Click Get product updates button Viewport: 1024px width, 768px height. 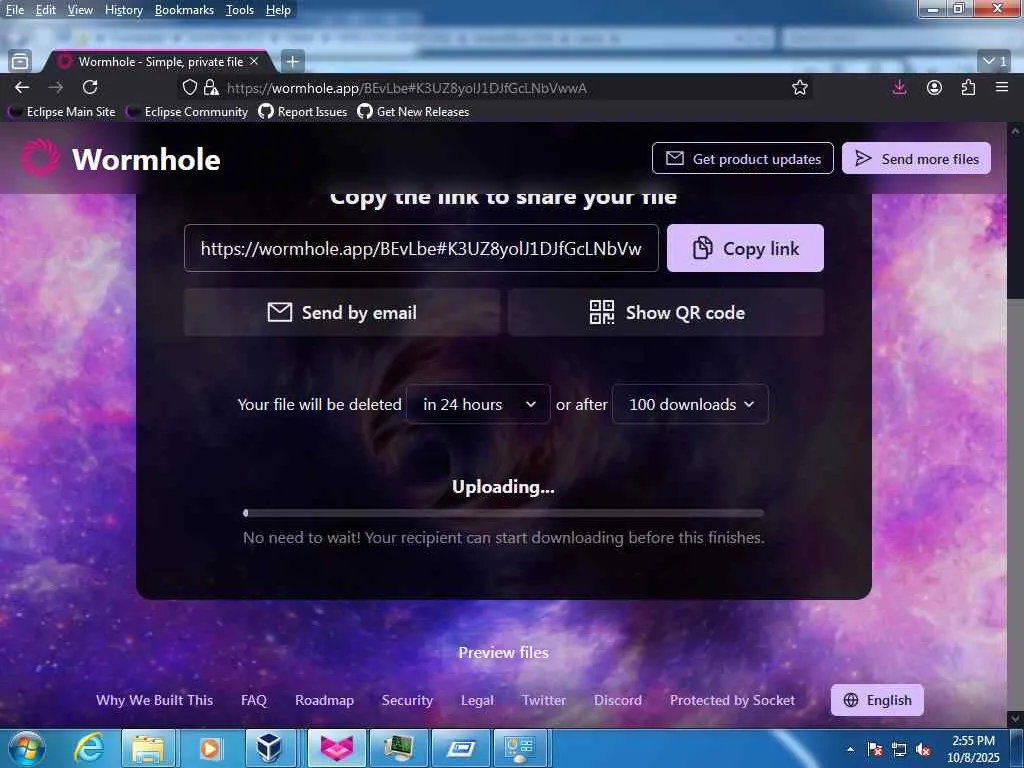tap(743, 158)
